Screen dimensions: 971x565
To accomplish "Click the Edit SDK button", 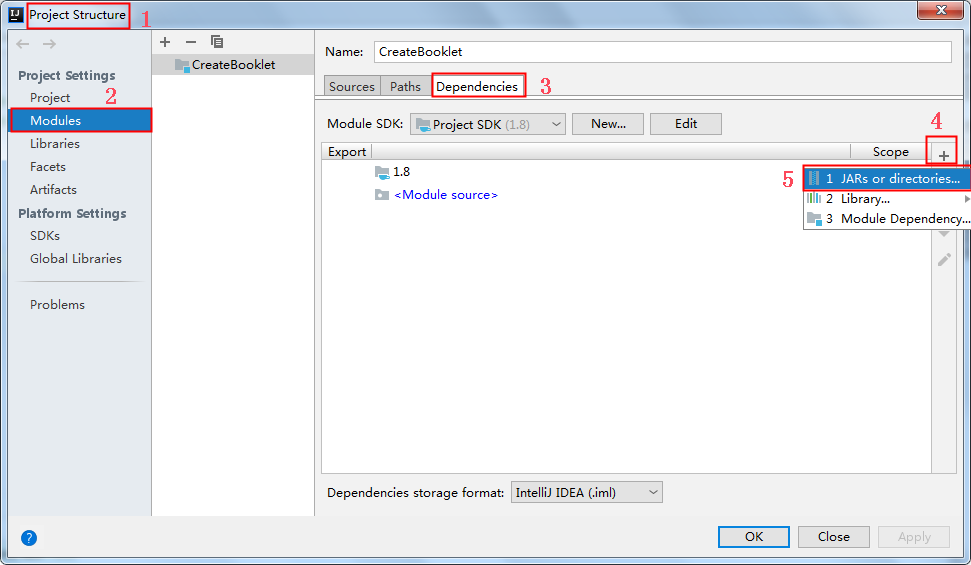I will pos(686,124).
